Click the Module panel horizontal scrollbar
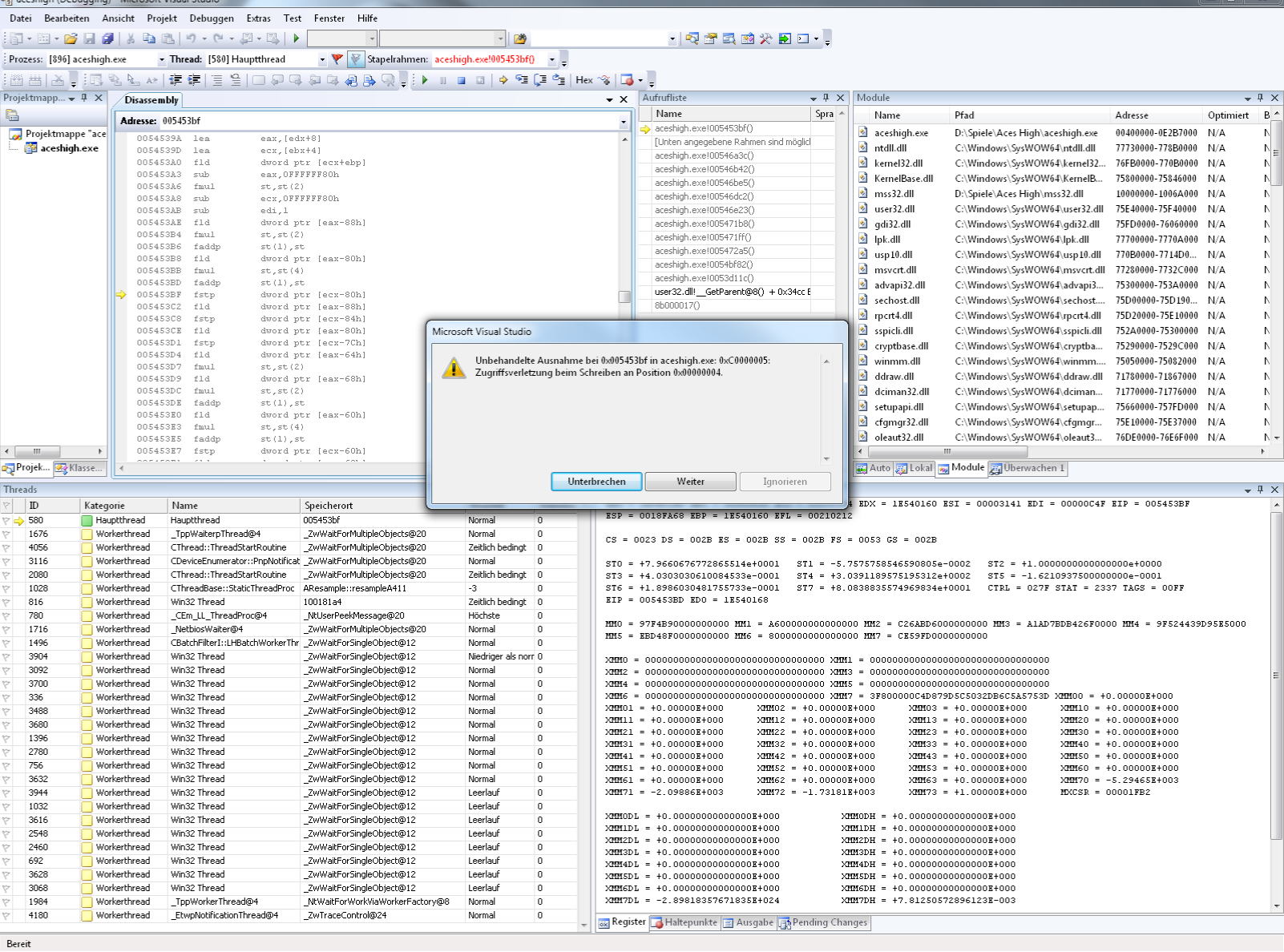 (x=946, y=451)
